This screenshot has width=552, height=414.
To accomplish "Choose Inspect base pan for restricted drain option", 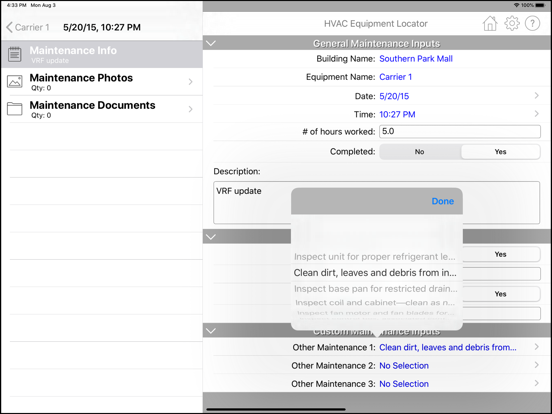I will pos(376,289).
